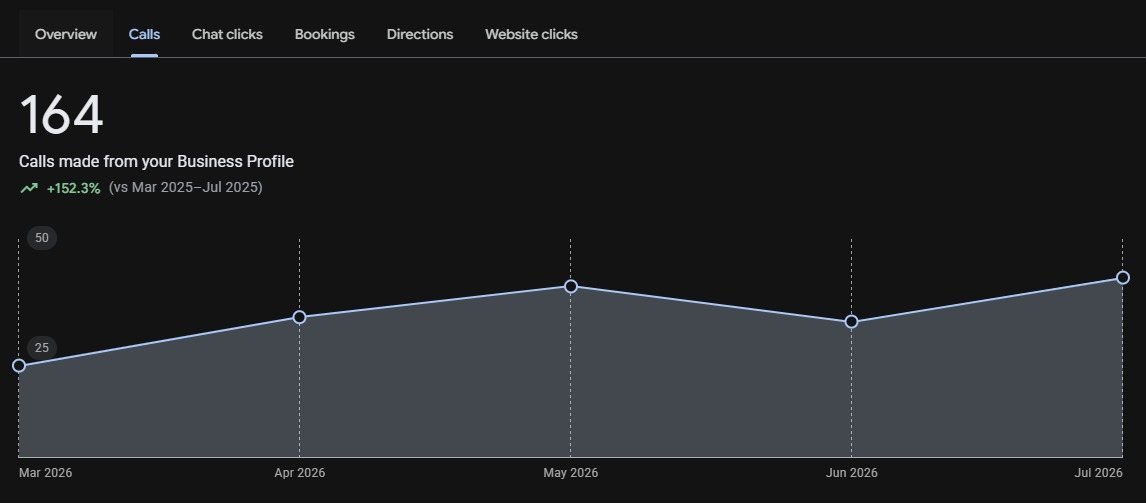
Task: Switch to the Overview tab
Action: [66, 34]
